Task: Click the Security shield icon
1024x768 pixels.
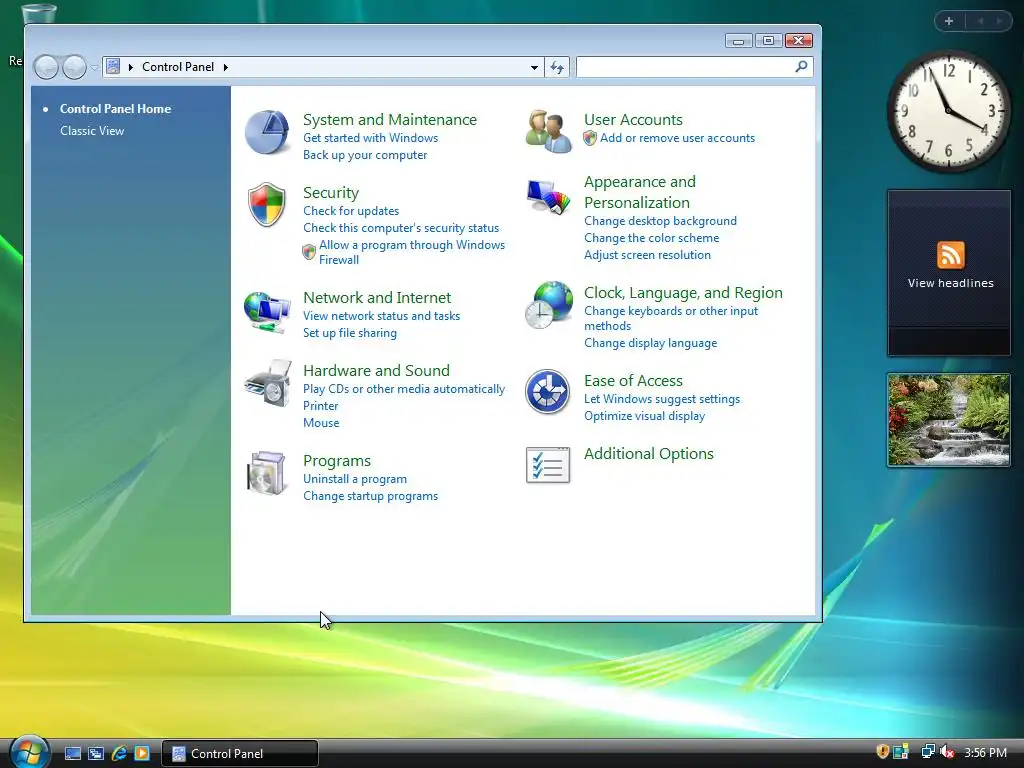Action: (266, 205)
